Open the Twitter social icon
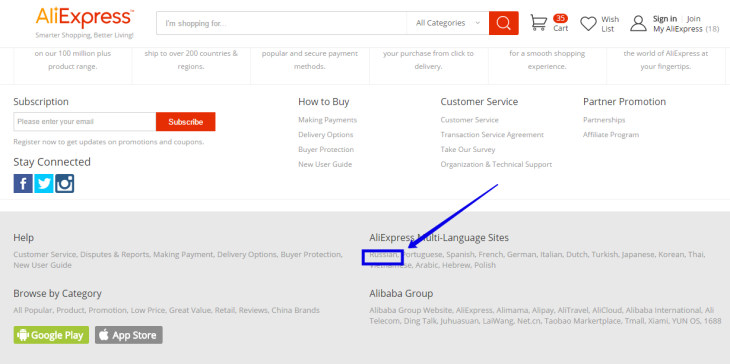Viewport: 730px width, 364px height. point(44,183)
